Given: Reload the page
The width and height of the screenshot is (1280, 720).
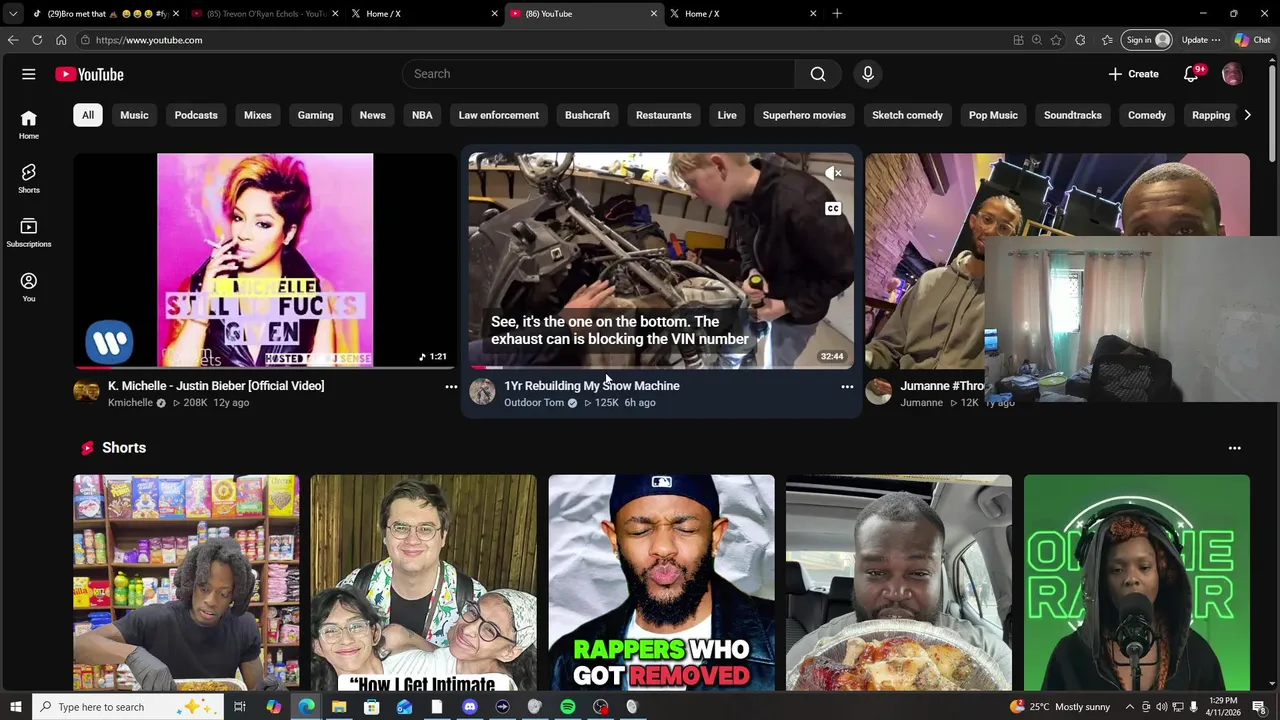Looking at the screenshot, I should click(37, 40).
